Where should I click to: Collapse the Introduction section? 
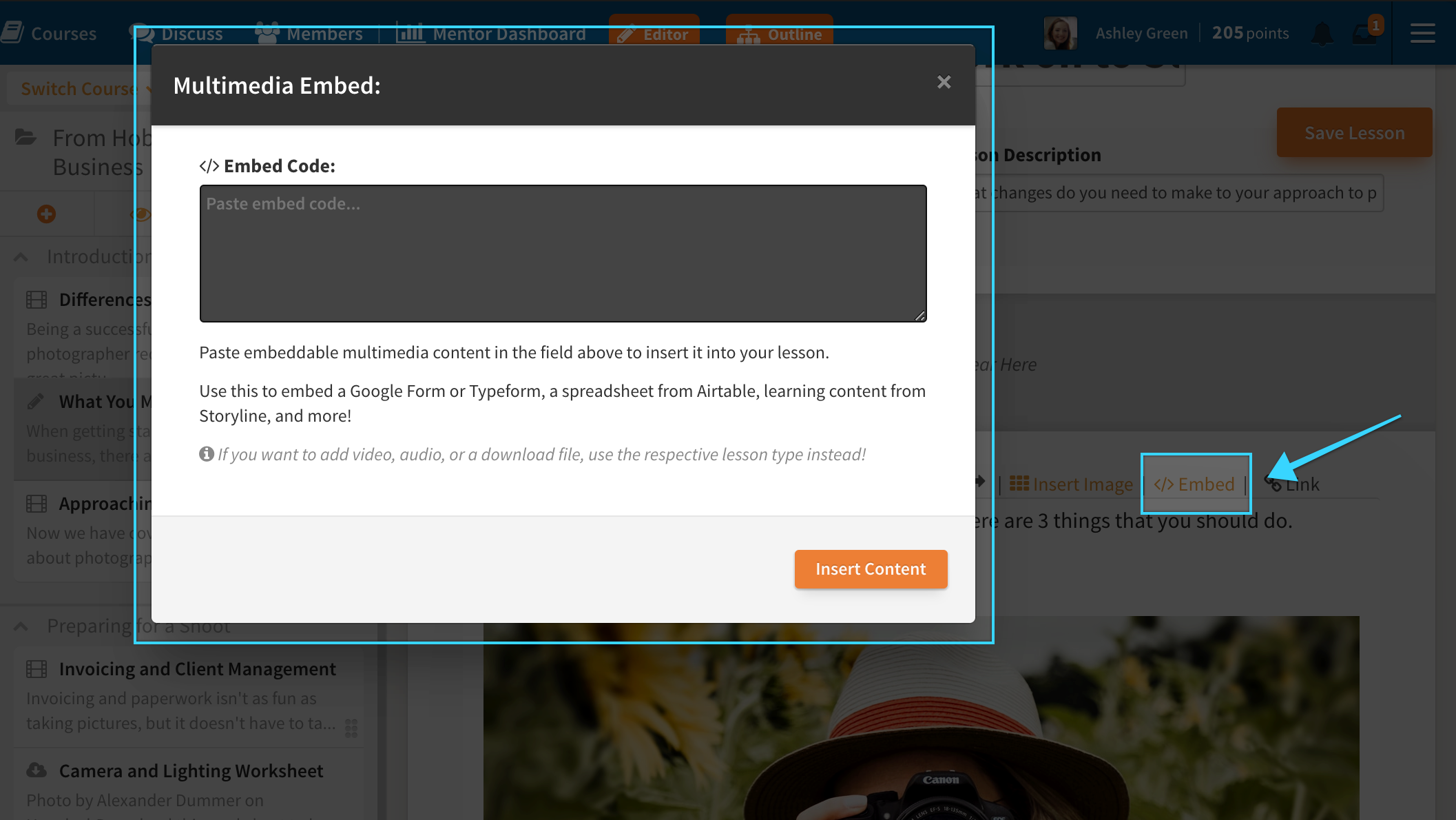point(21,257)
